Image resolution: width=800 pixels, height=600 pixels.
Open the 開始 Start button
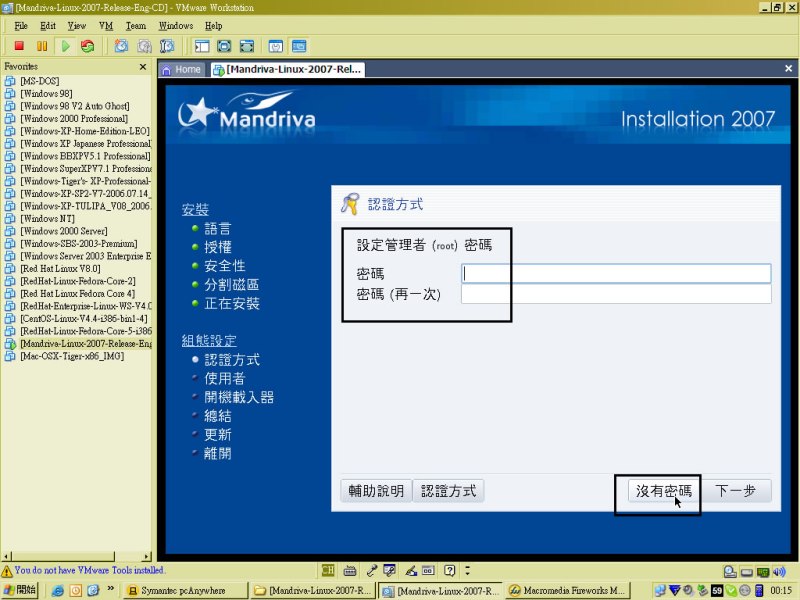coord(20,590)
